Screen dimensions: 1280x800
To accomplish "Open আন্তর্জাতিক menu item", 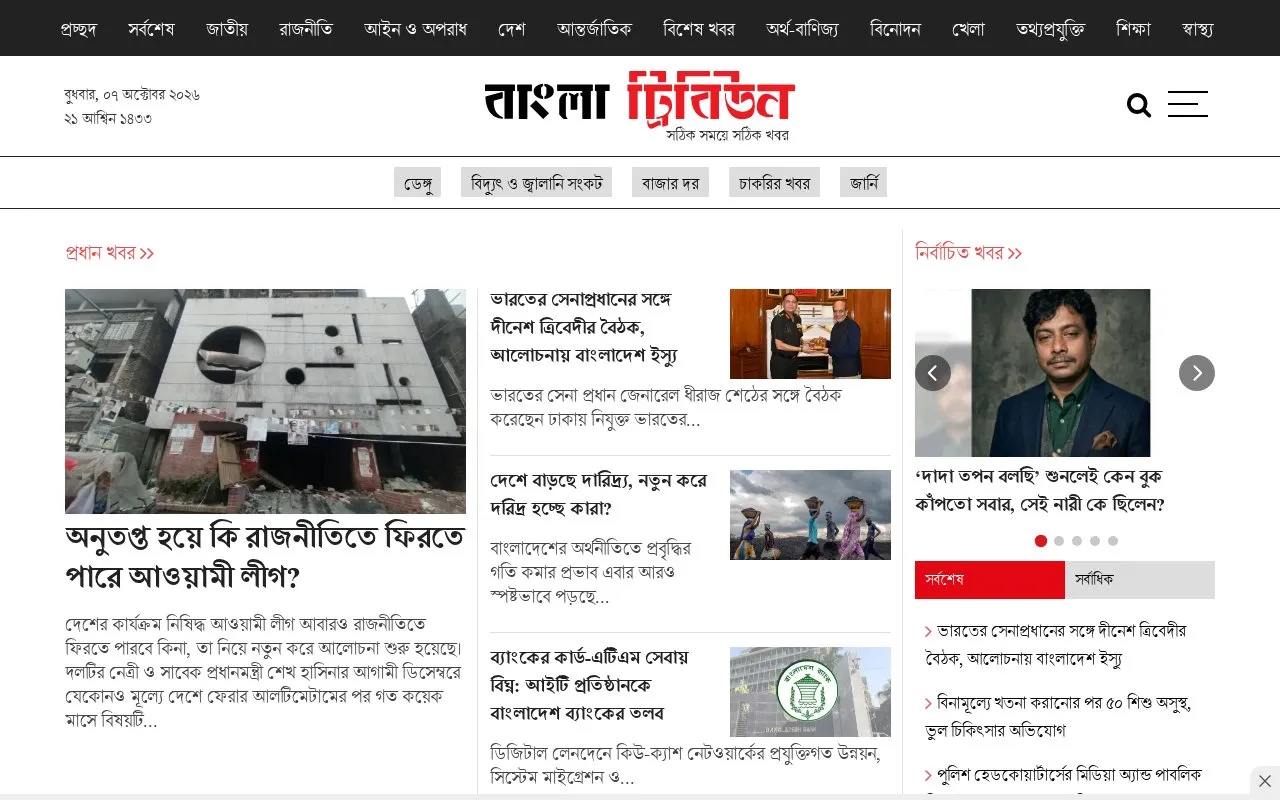I will [x=594, y=29].
